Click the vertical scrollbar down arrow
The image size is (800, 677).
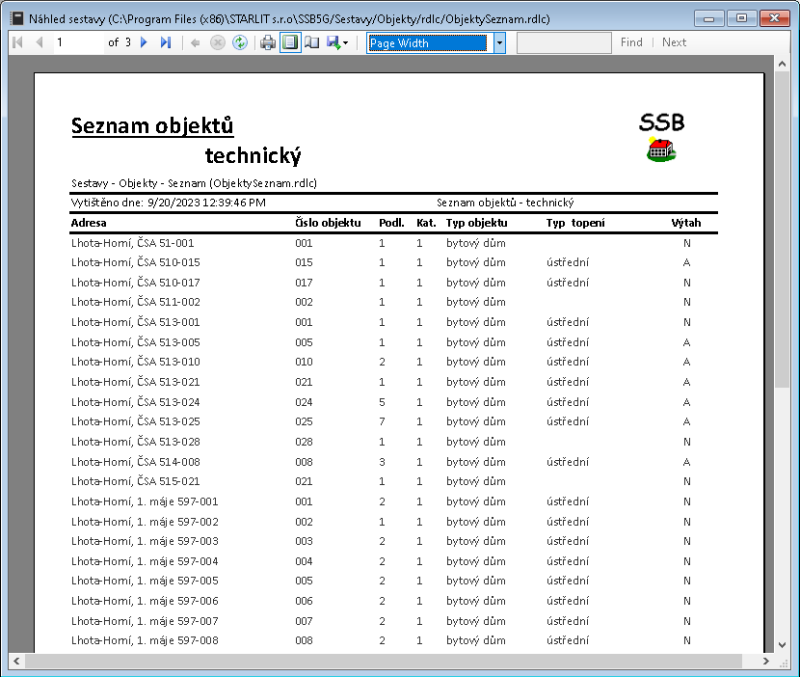click(783, 644)
